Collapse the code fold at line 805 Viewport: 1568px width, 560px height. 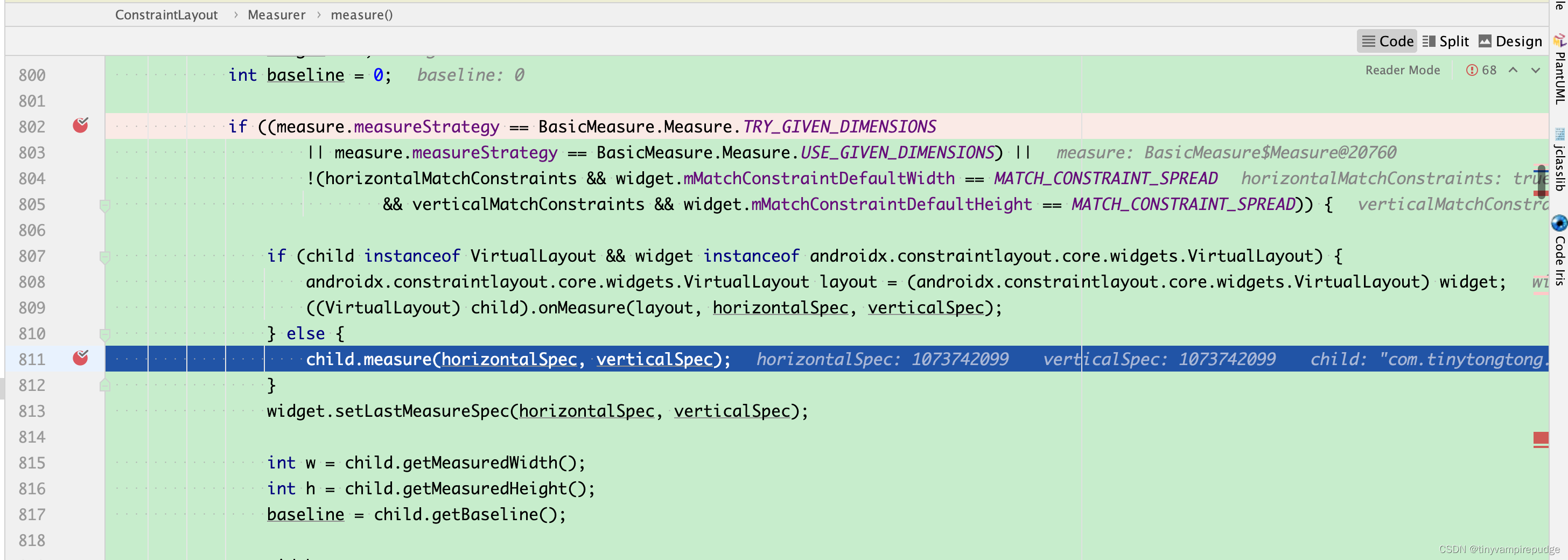[104, 205]
